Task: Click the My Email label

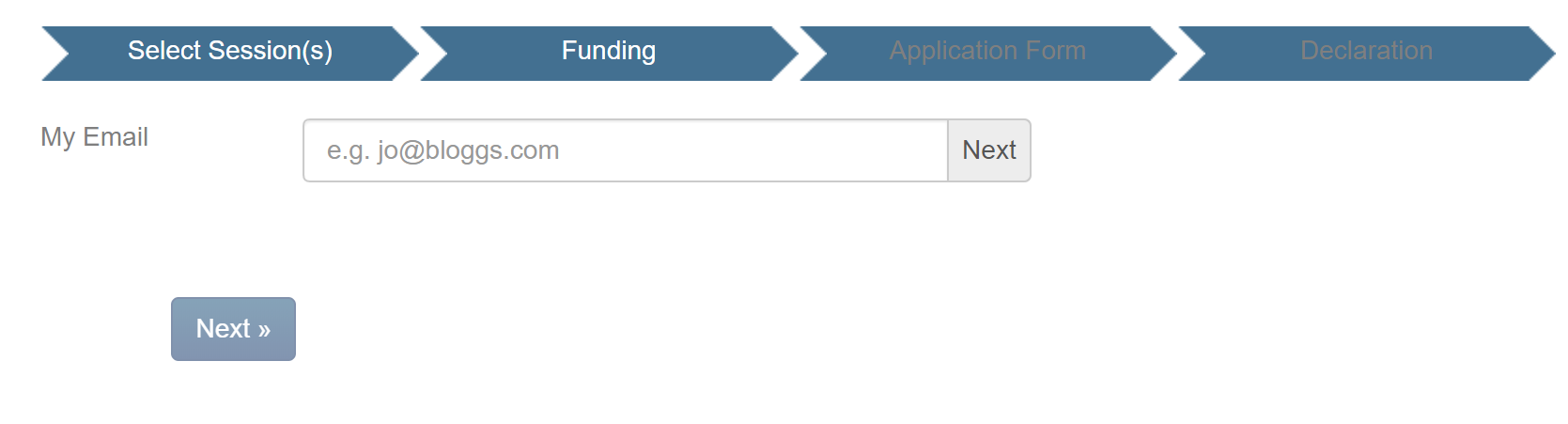Action: pos(94,137)
